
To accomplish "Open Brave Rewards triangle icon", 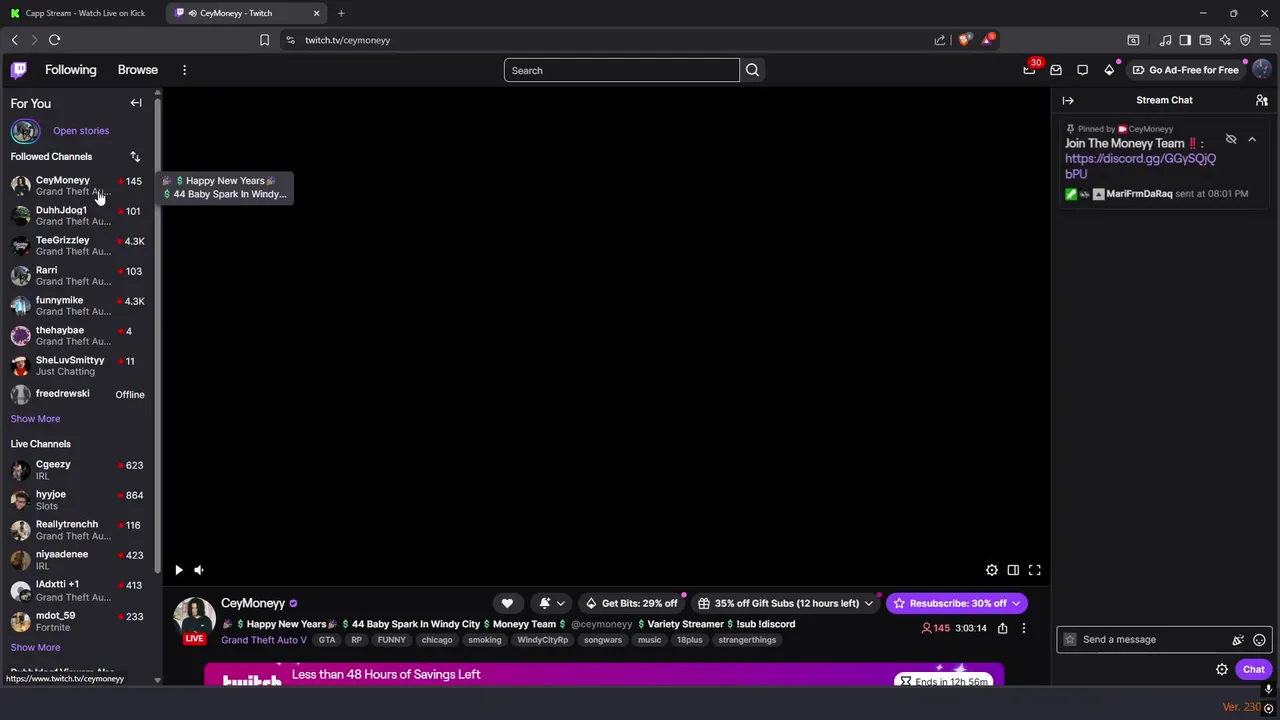I will tap(987, 40).
